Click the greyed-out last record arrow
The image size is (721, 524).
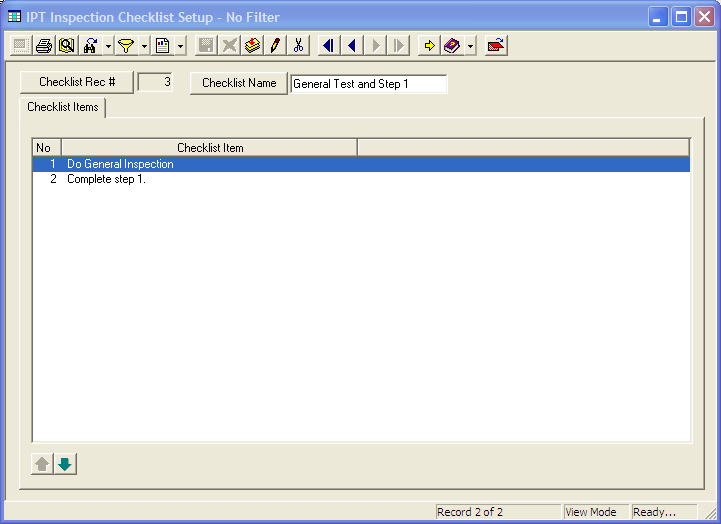[398, 46]
